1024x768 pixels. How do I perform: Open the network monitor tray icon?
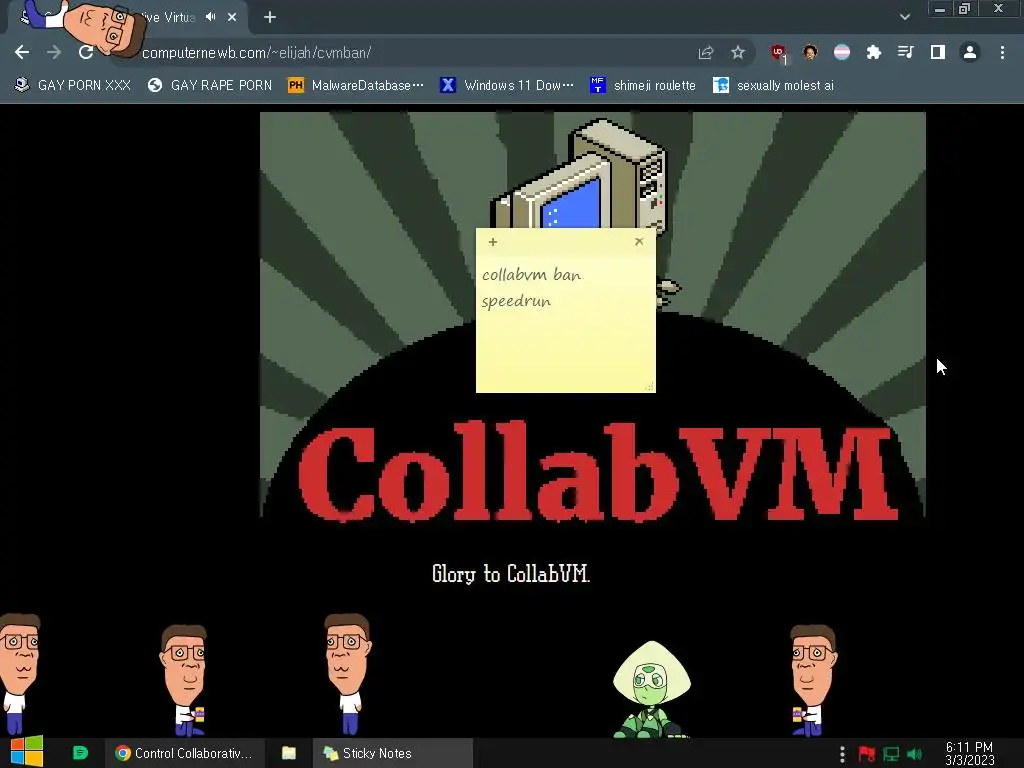(x=891, y=754)
